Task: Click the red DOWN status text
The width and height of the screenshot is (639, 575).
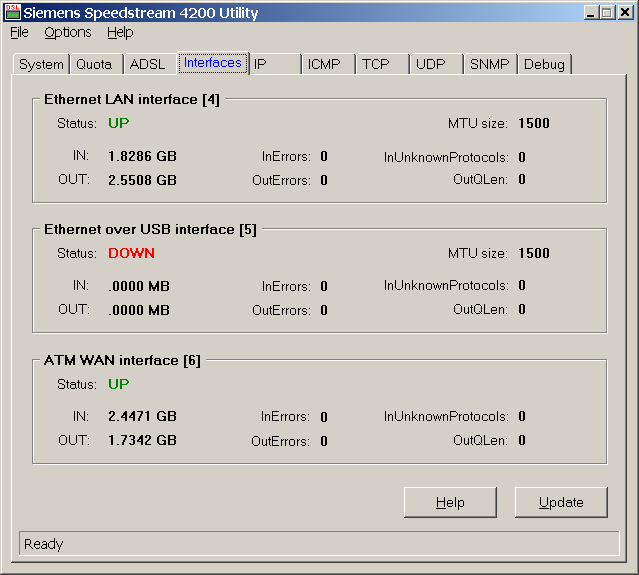Action: [131, 253]
